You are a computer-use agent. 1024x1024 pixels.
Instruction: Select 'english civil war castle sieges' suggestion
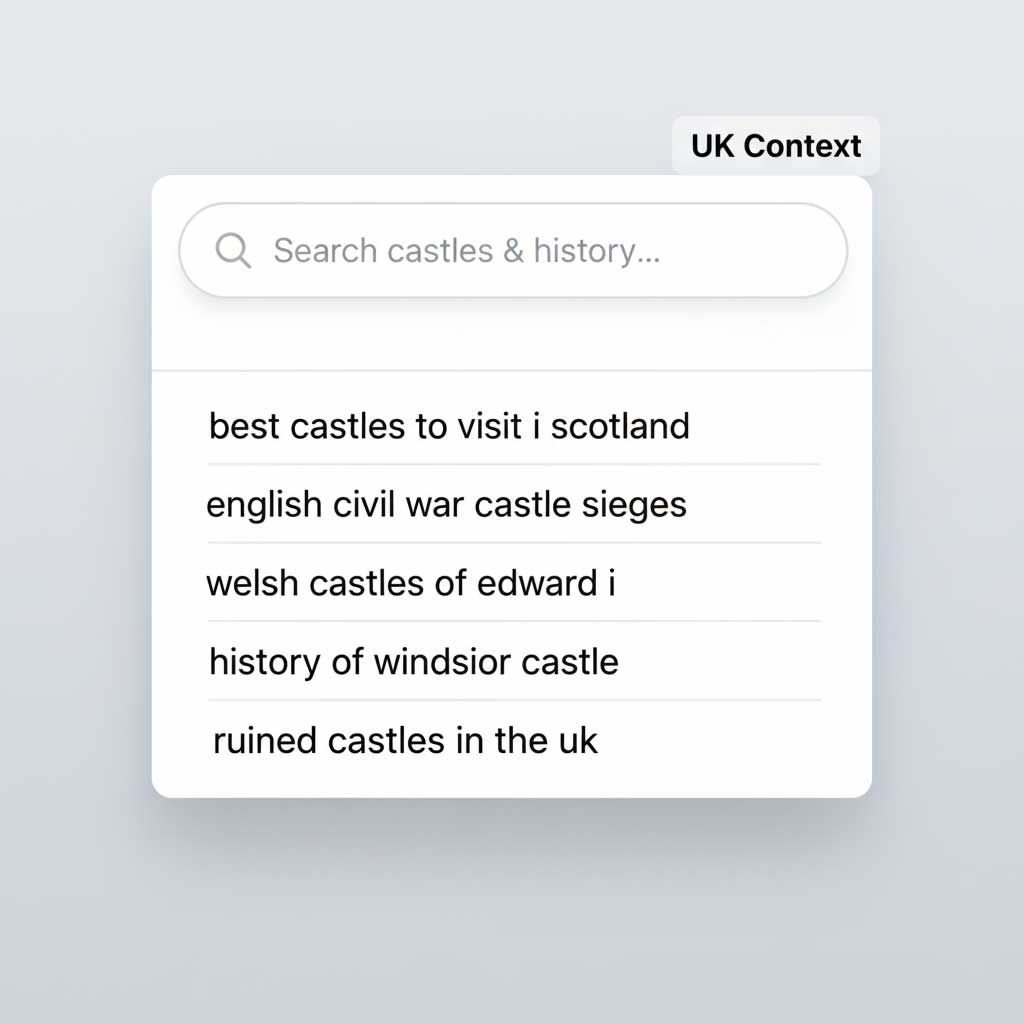[x=446, y=504]
